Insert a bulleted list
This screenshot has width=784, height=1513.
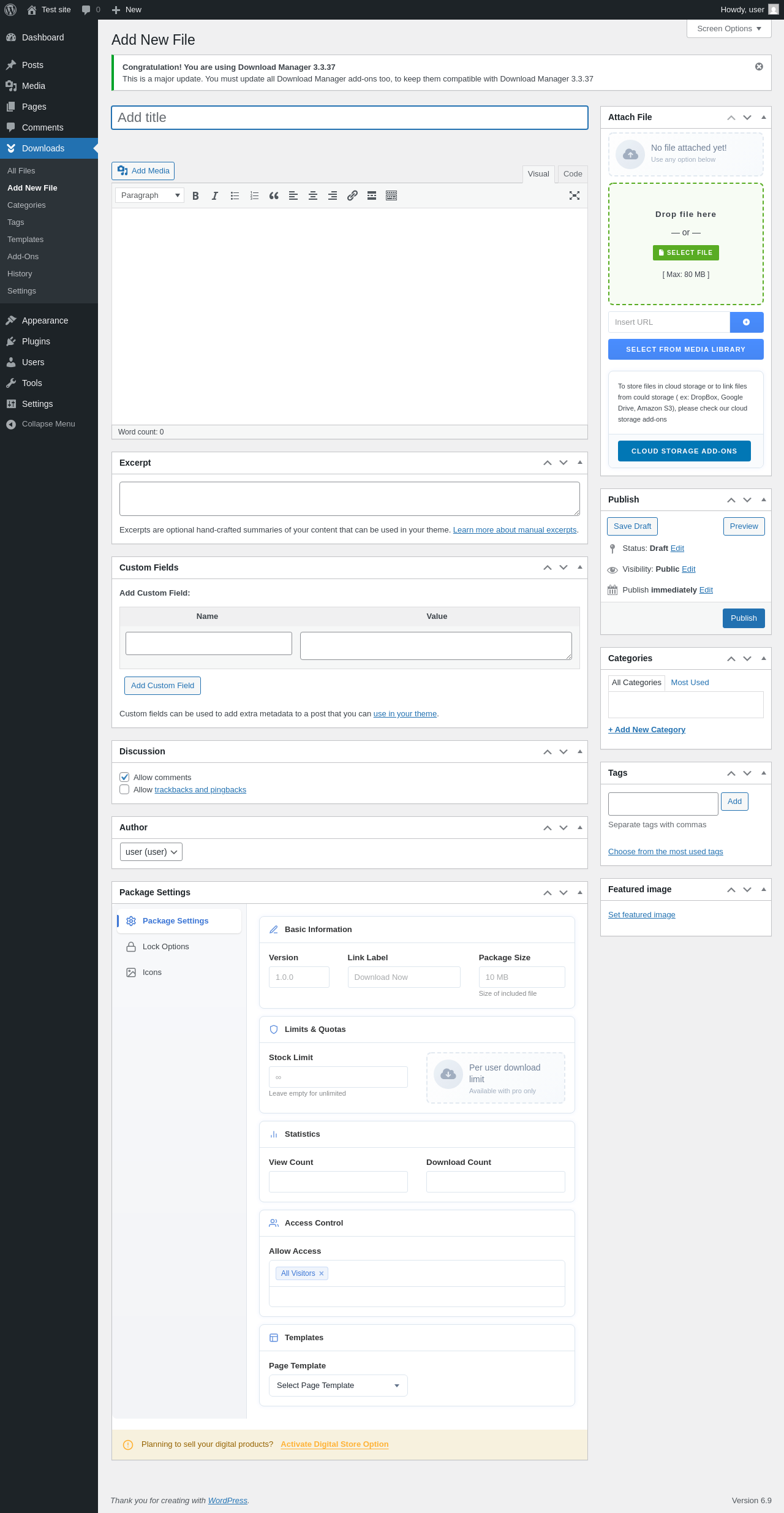click(235, 195)
